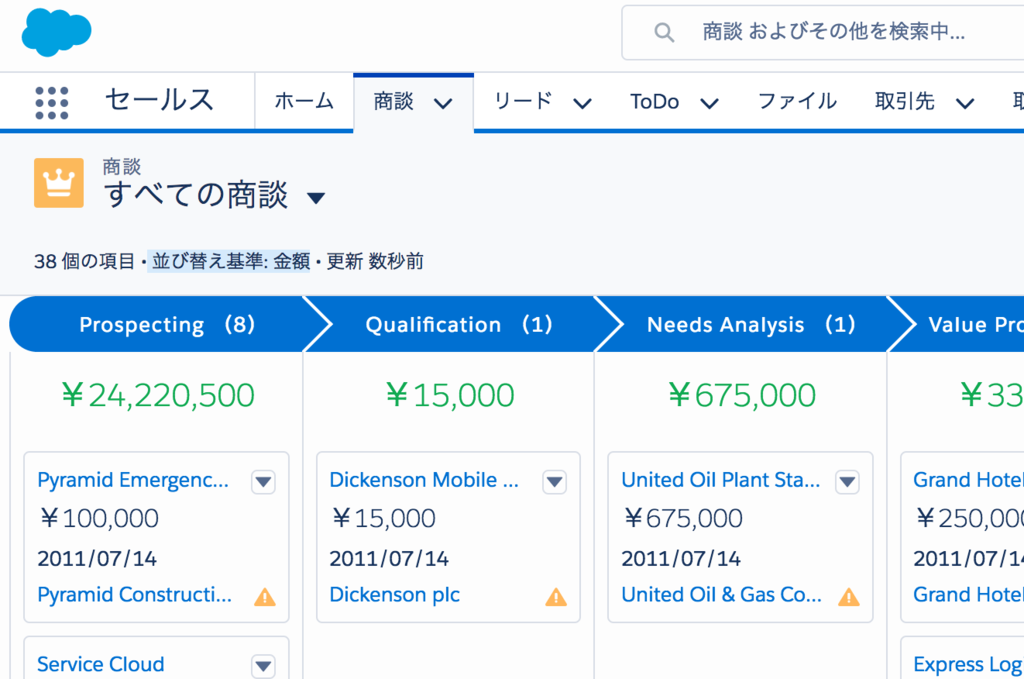Open the Dickenson plc account link
The width and height of the screenshot is (1024, 679).
pos(394,595)
